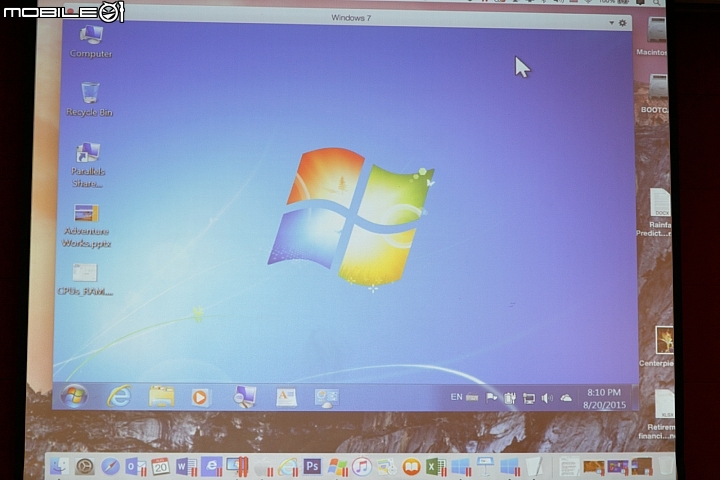This screenshot has width=720, height=480.
Task: Open the last pinned Windows taskbar app
Action: coord(326,398)
